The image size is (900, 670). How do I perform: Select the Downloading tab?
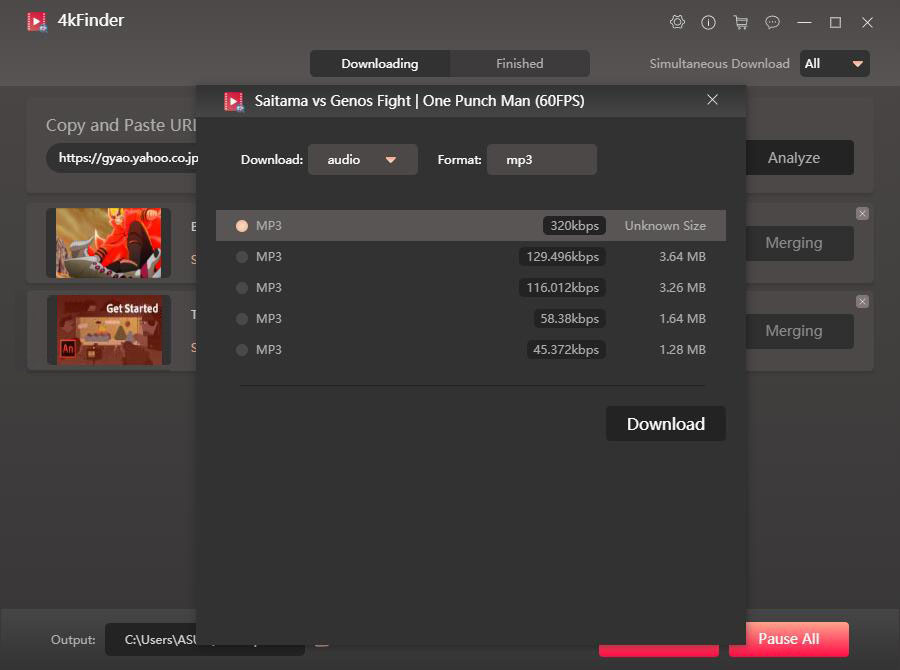[380, 63]
